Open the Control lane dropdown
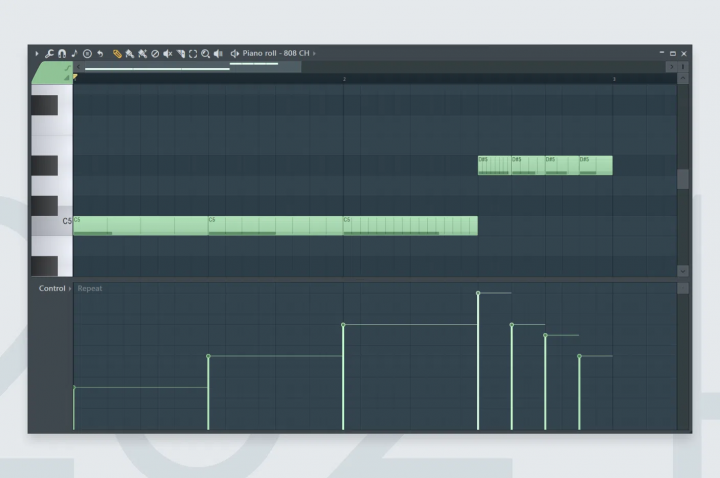This screenshot has width=720, height=478. (55, 288)
